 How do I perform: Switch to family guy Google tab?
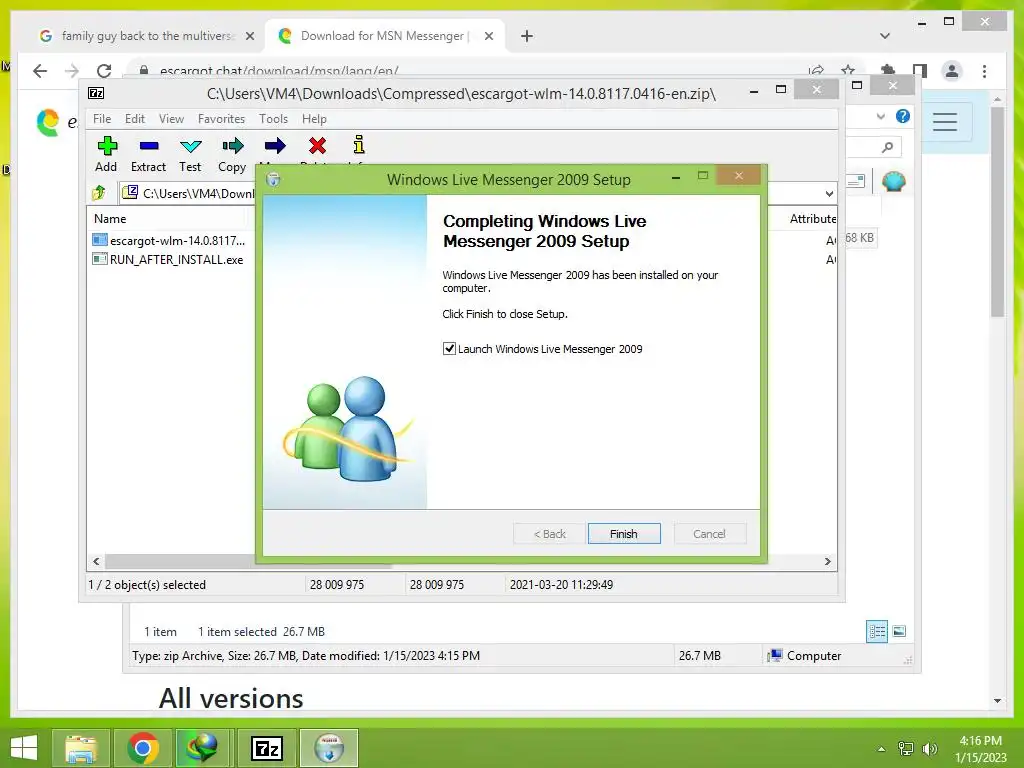tap(147, 36)
